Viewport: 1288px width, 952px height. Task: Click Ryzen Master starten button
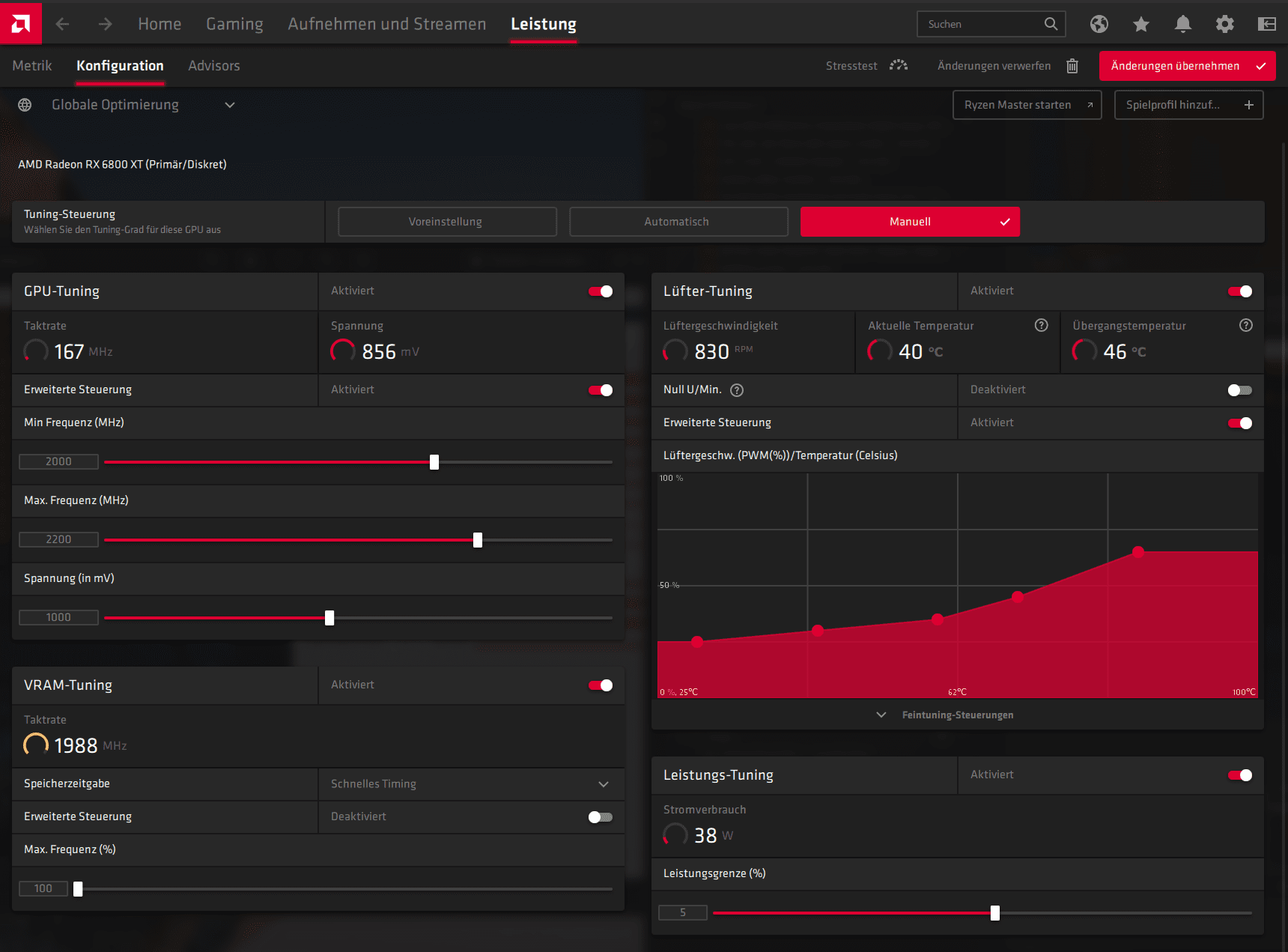click(x=1027, y=105)
